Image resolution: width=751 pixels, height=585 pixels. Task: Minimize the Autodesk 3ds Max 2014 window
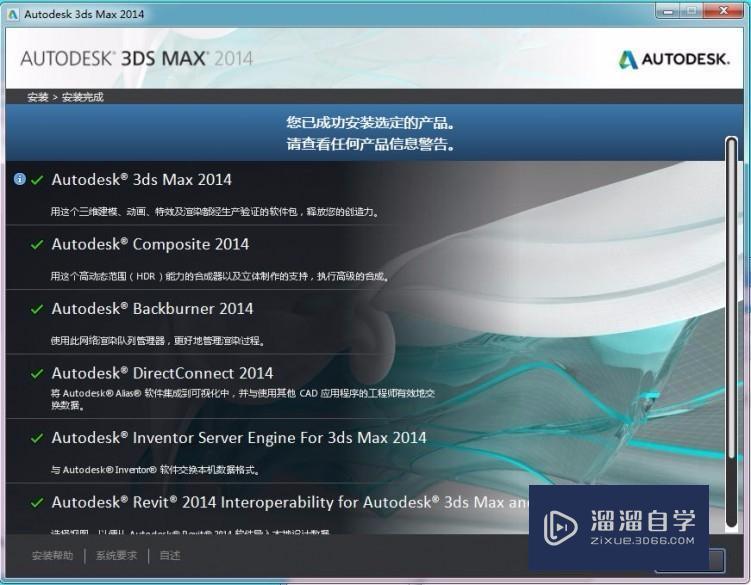point(668,11)
